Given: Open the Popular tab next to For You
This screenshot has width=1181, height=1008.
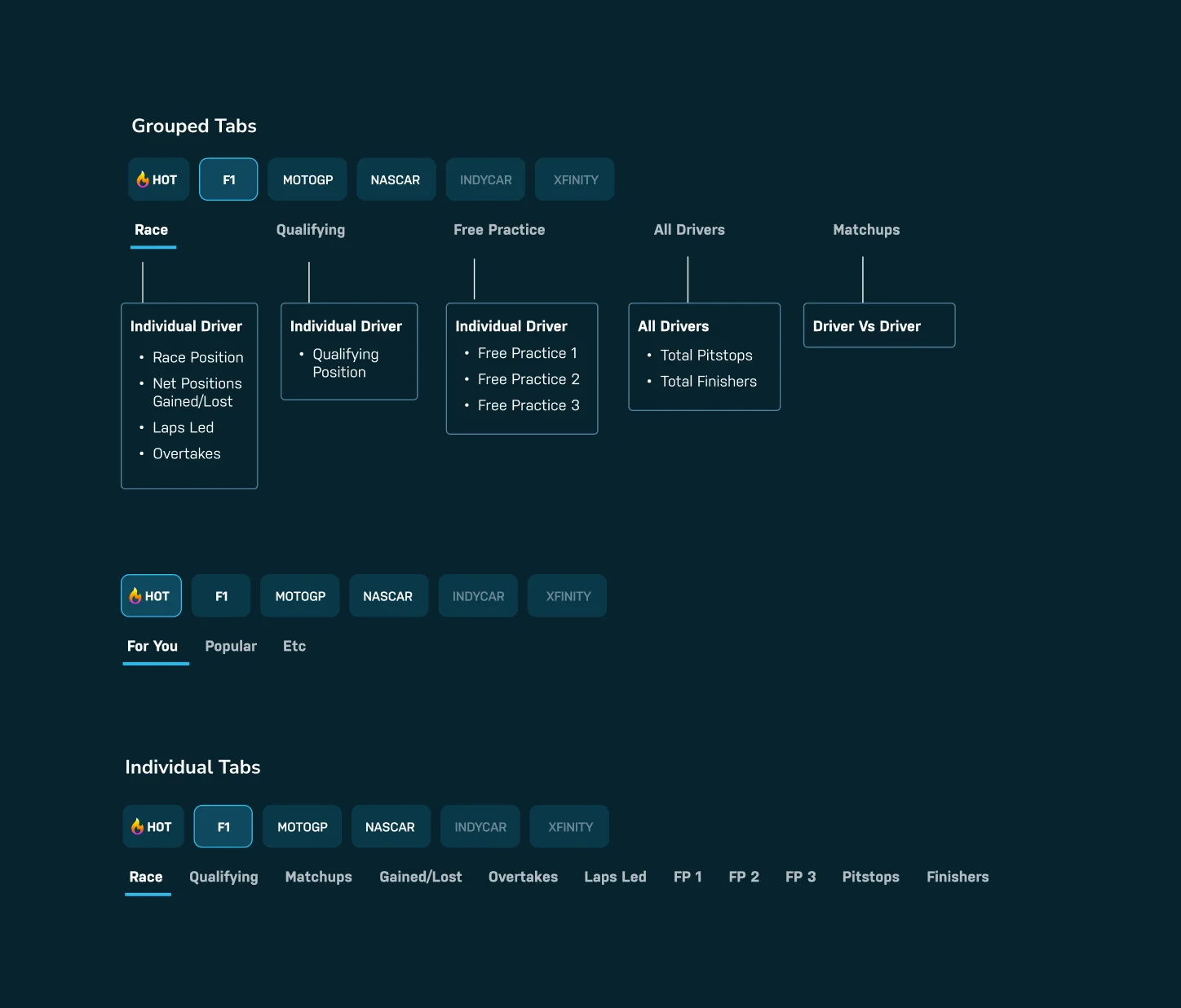Looking at the screenshot, I should 231,646.
